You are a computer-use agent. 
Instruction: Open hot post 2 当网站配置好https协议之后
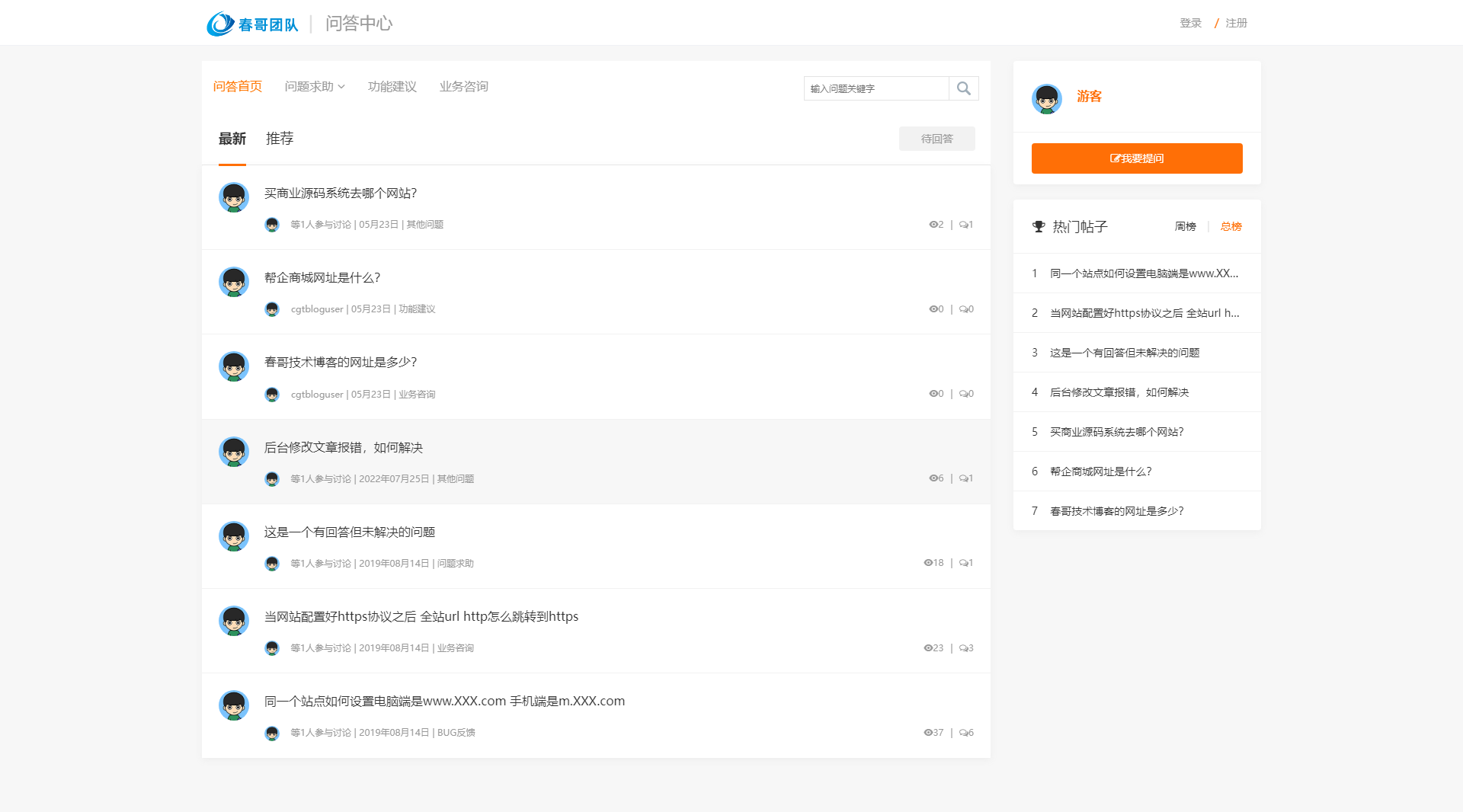point(1144,313)
